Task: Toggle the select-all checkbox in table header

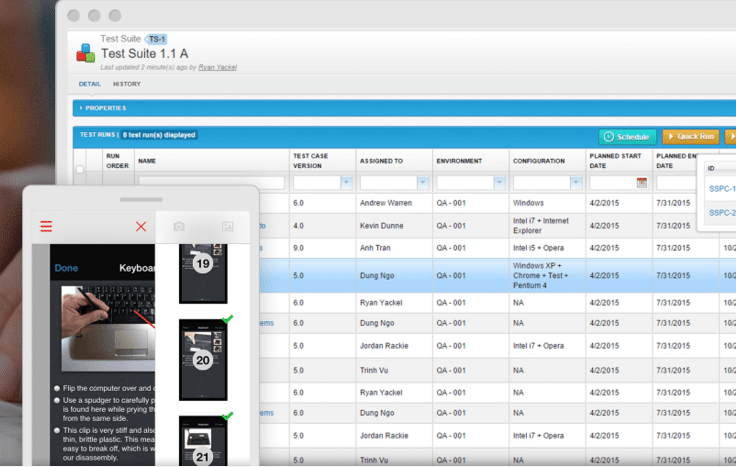Action: [x=80, y=169]
